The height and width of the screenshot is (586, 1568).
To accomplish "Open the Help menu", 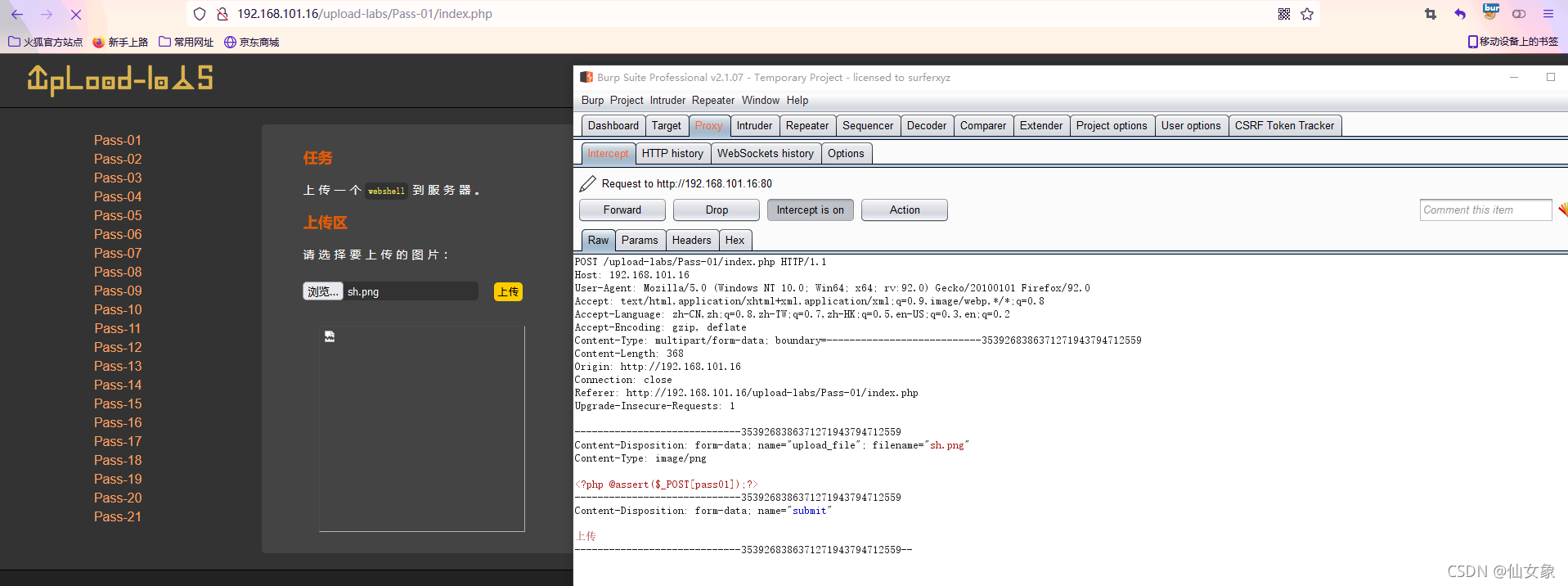I will pyautogui.click(x=797, y=100).
